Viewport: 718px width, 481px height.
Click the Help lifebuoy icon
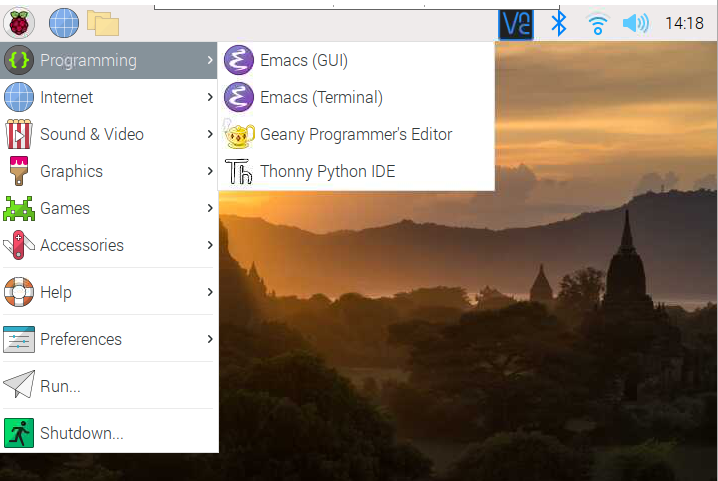click(19, 292)
